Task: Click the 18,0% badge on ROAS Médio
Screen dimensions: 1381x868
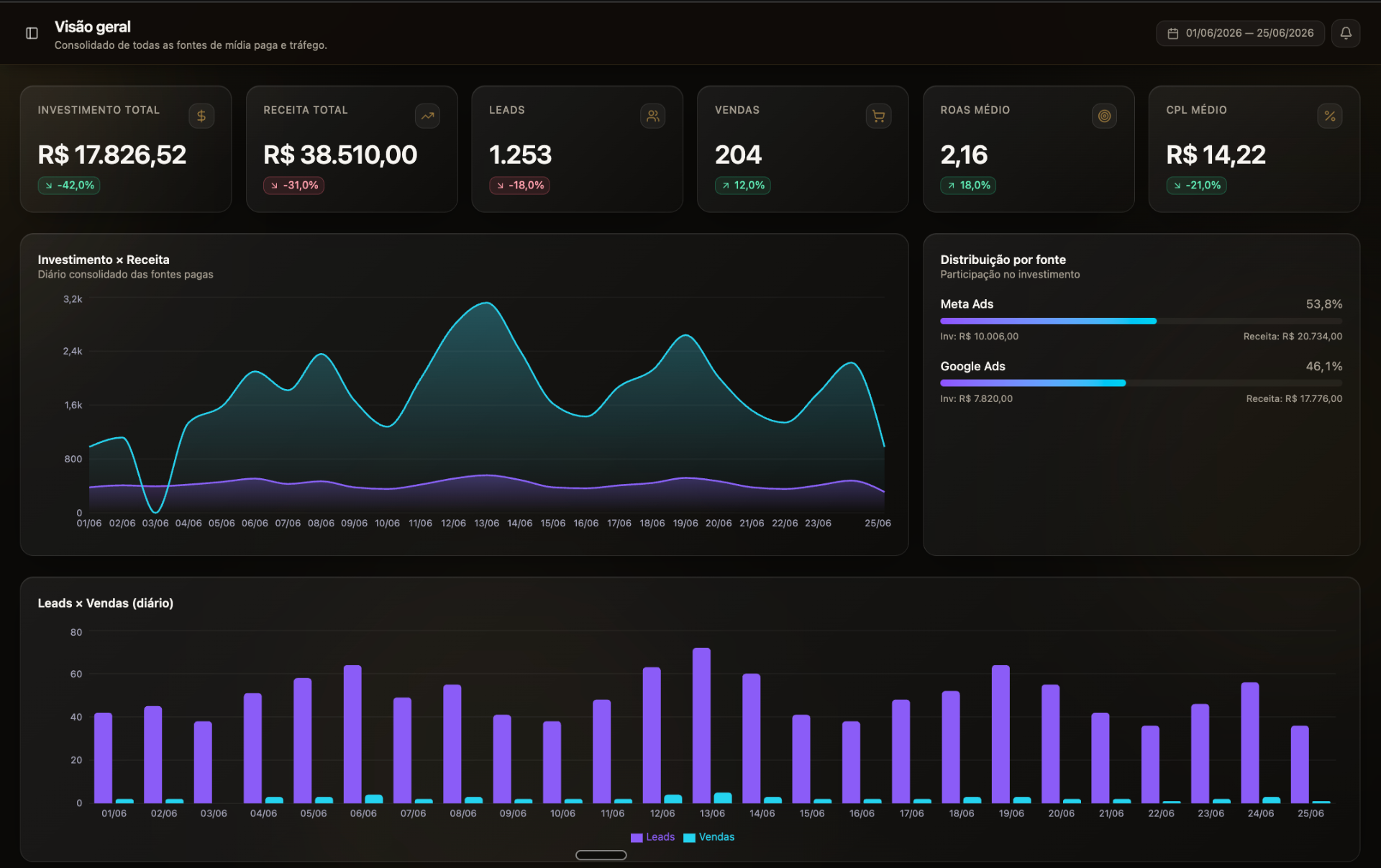Action: [967, 186]
